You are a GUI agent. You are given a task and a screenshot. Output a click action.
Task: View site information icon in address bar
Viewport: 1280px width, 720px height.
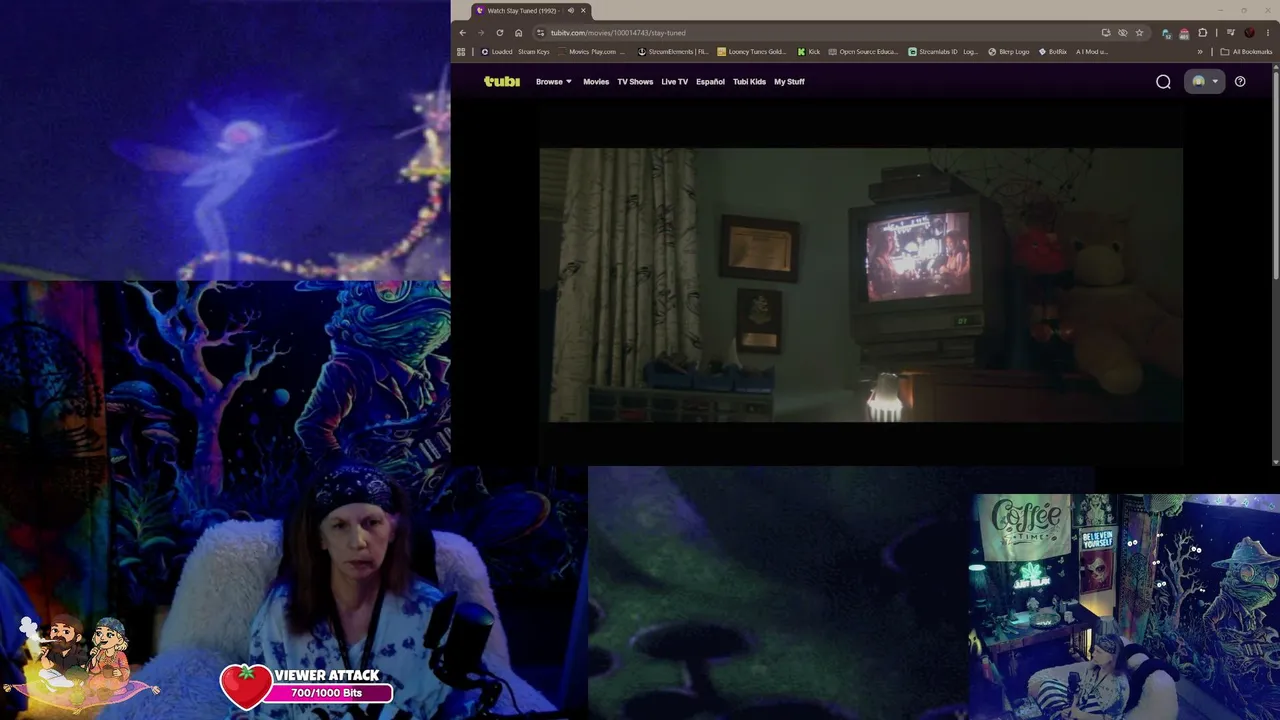(x=541, y=33)
